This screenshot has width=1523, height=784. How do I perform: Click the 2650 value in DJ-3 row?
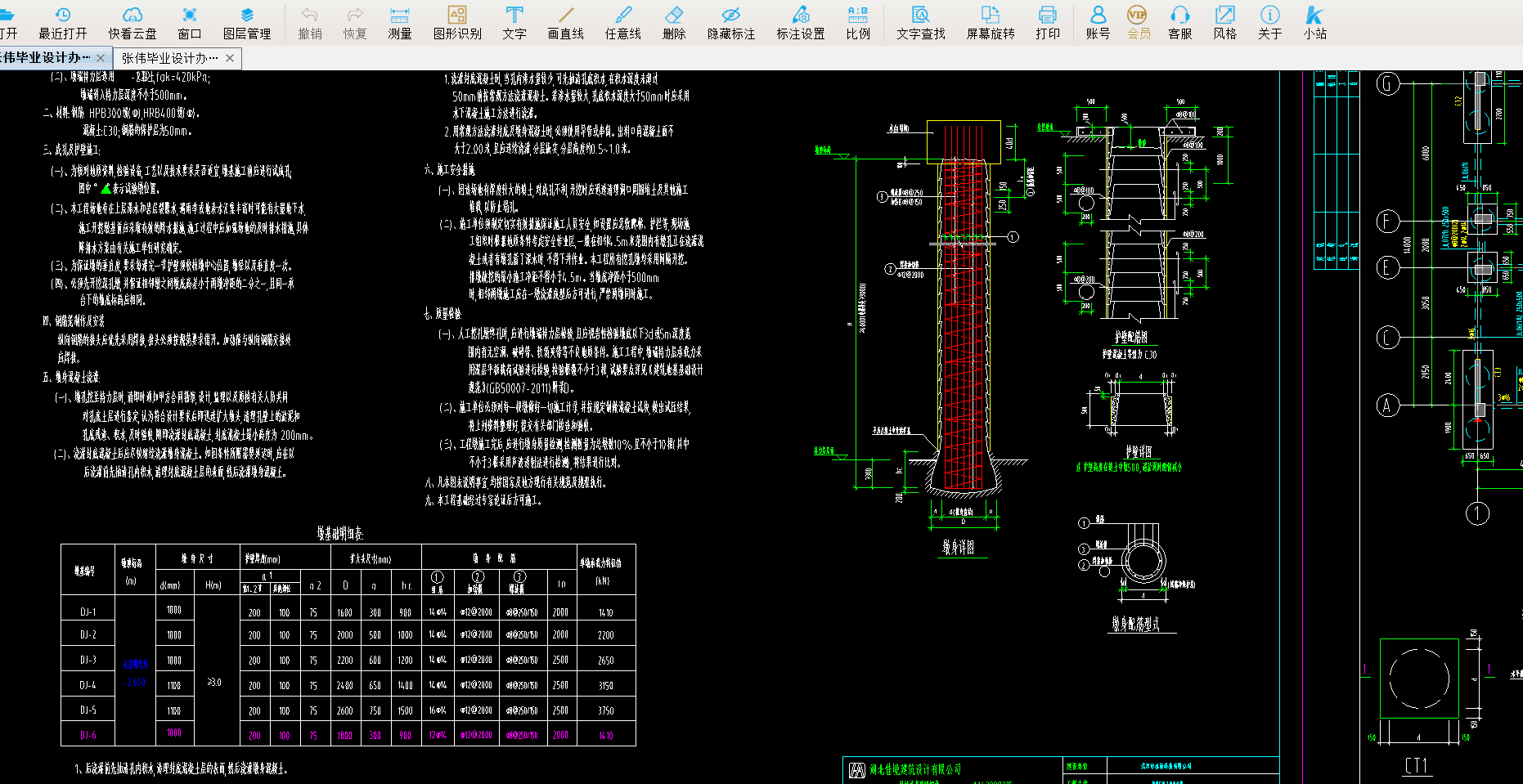click(605, 661)
